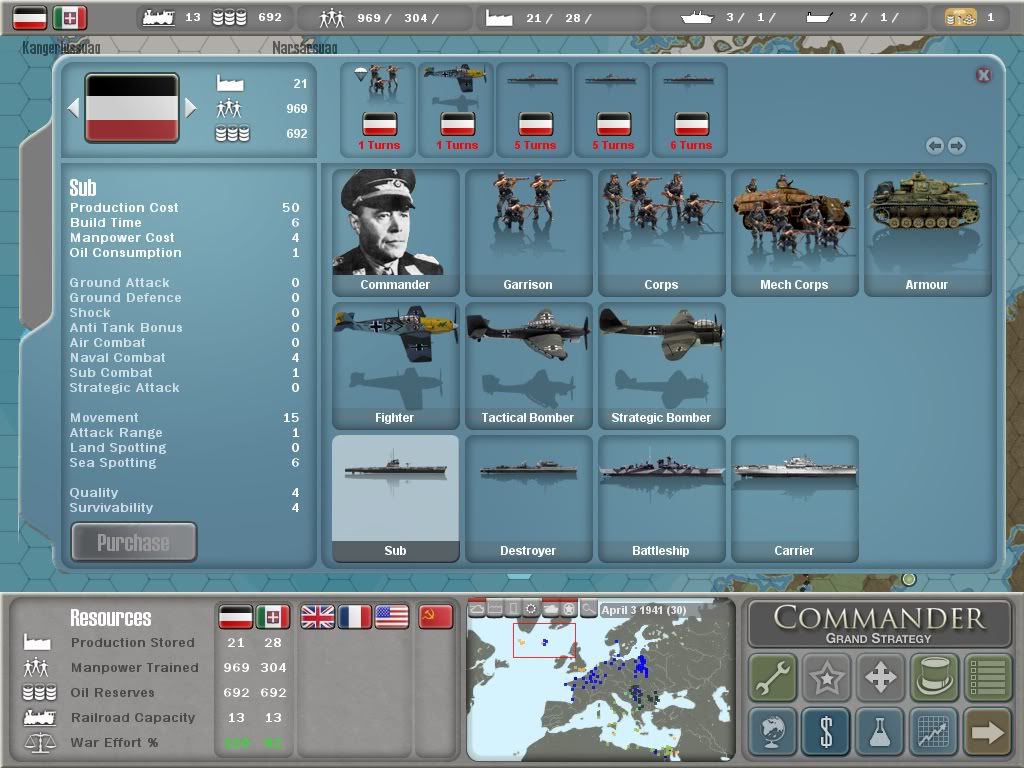Select the Garrison unit card
Viewport: 1024px width, 768px height.
point(528,233)
